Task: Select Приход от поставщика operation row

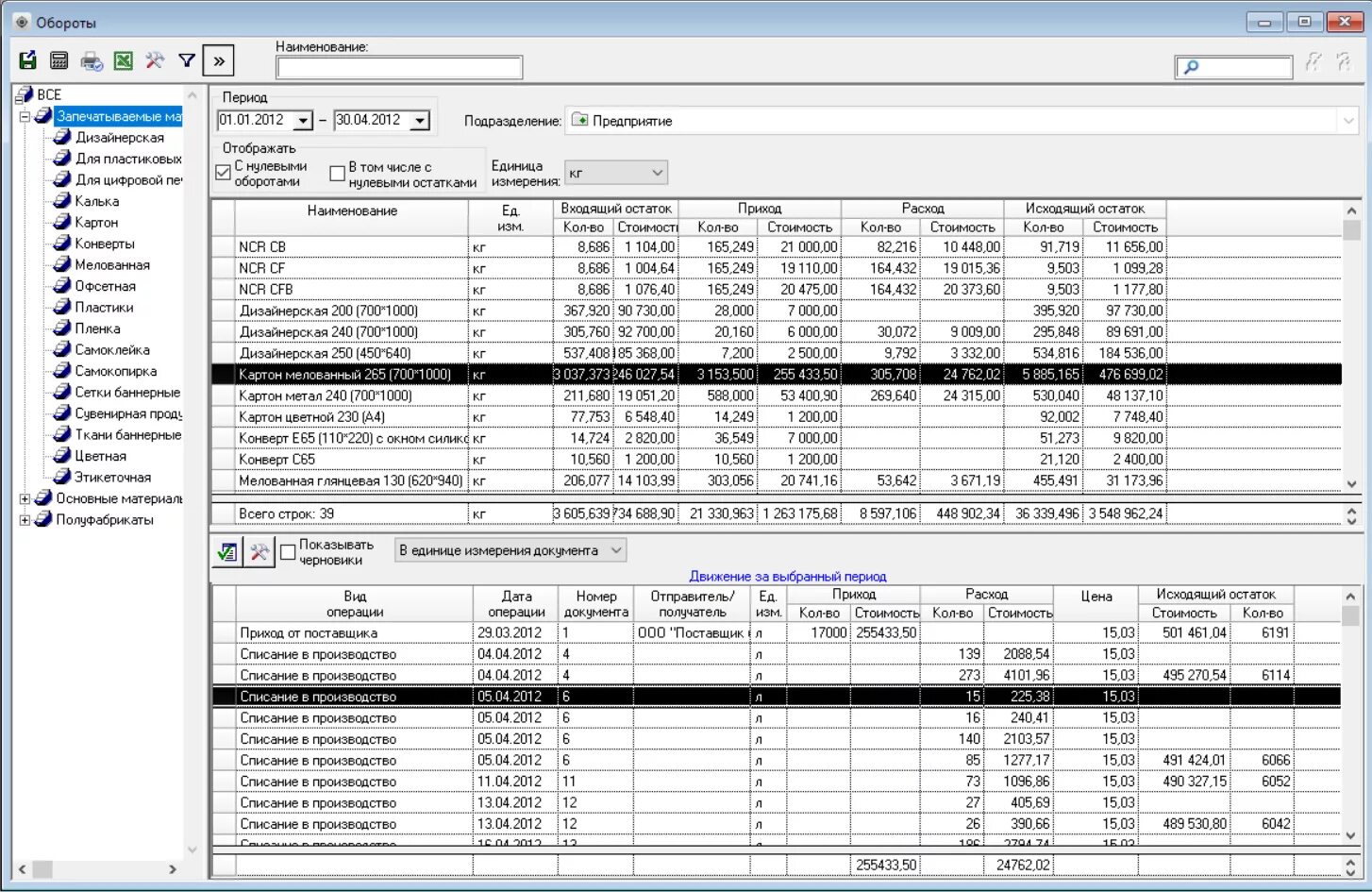Action: (x=776, y=632)
